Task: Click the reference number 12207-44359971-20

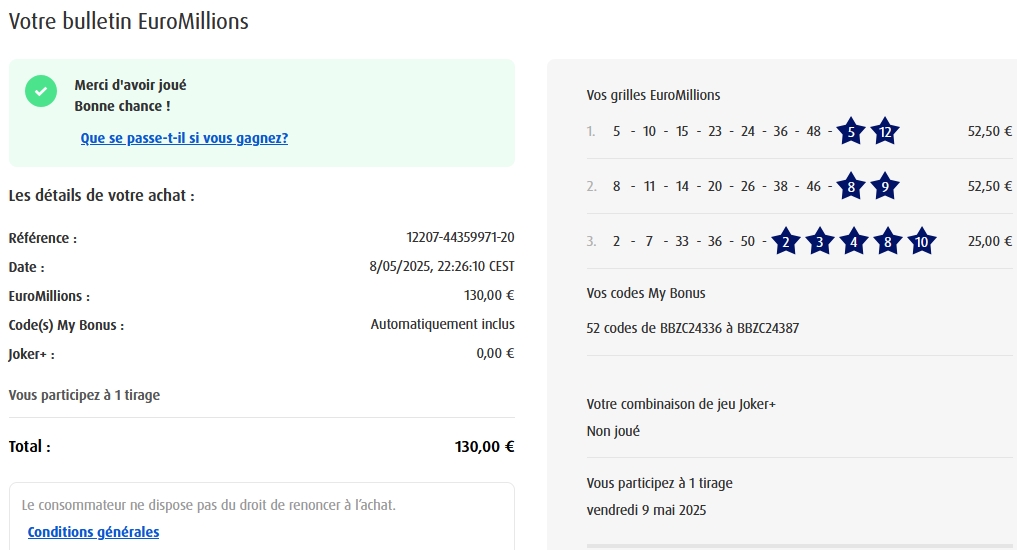Action: (460, 238)
